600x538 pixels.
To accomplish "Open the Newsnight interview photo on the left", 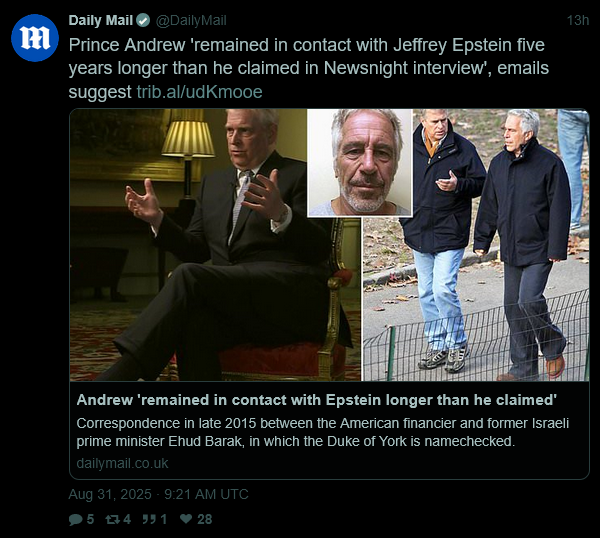I will point(215,245).
